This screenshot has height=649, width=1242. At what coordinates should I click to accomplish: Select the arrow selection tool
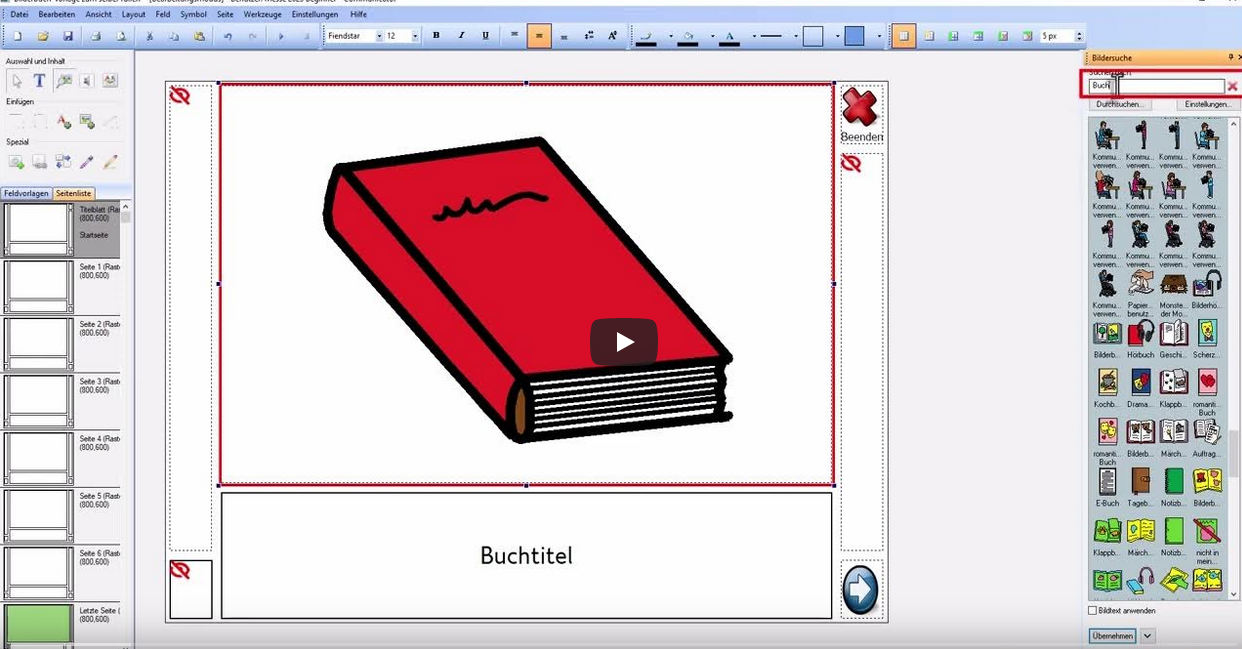coord(16,81)
